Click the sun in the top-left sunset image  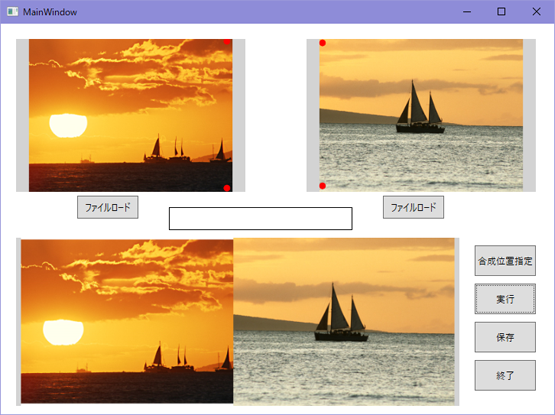coord(68,125)
